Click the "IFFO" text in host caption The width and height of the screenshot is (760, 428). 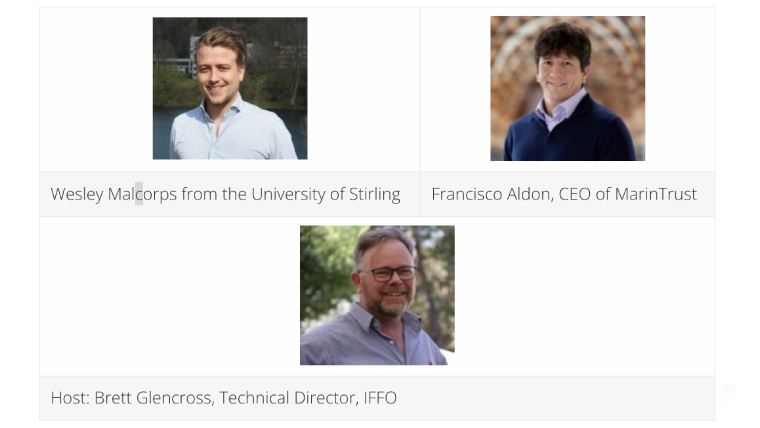(380, 398)
